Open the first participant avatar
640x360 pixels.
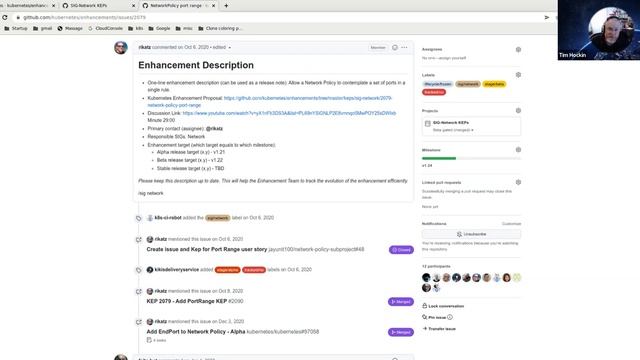coord(427,278)
